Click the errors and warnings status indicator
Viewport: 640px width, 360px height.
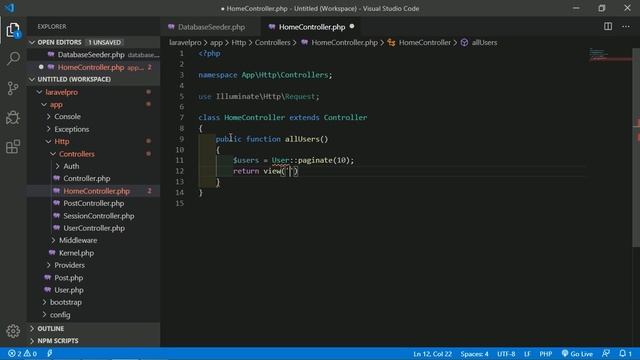pyautogui.click(x=22, y=353)
